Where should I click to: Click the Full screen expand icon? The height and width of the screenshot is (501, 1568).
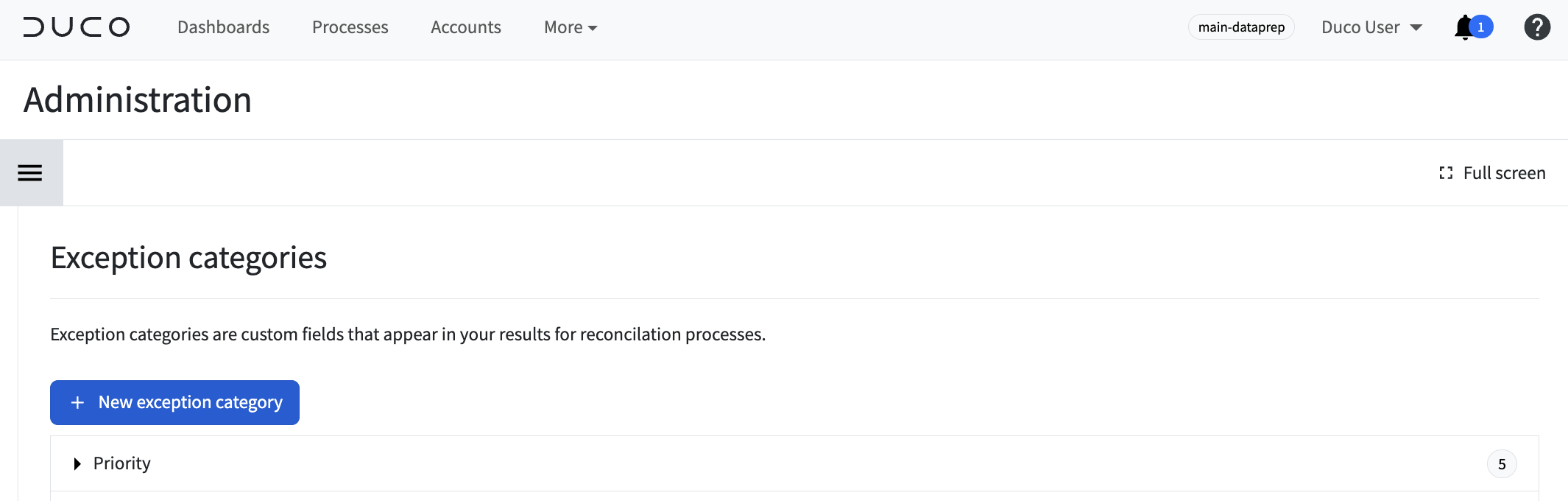[x=1446, y=173]
